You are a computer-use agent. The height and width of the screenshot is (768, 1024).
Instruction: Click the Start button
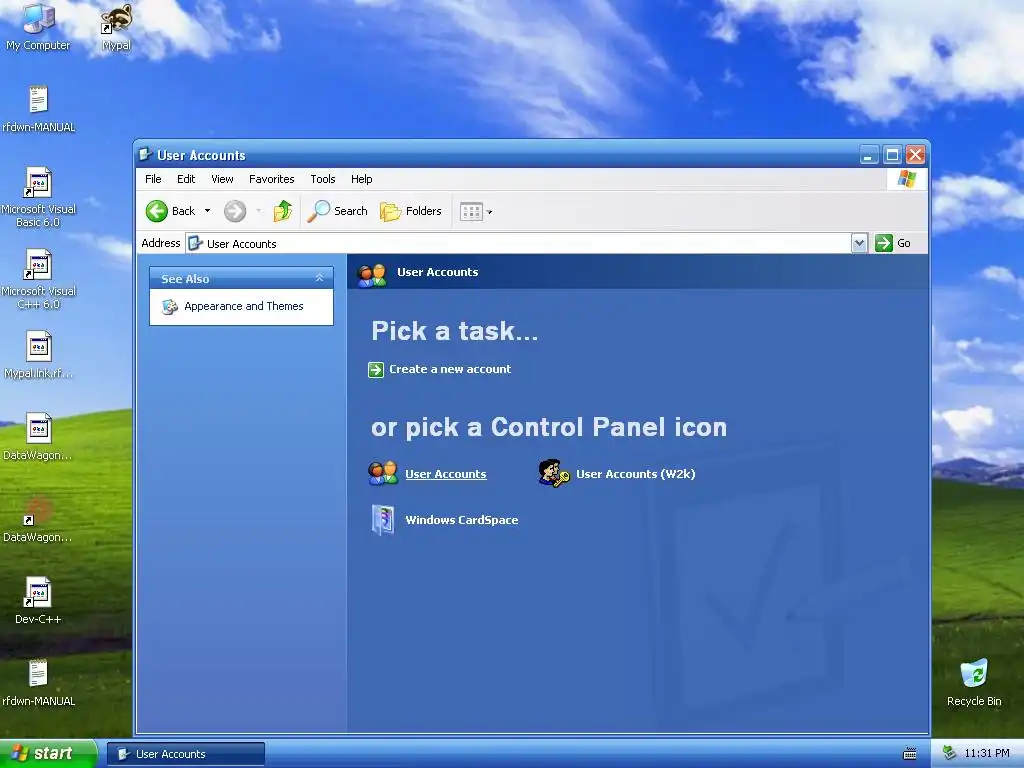48,753
